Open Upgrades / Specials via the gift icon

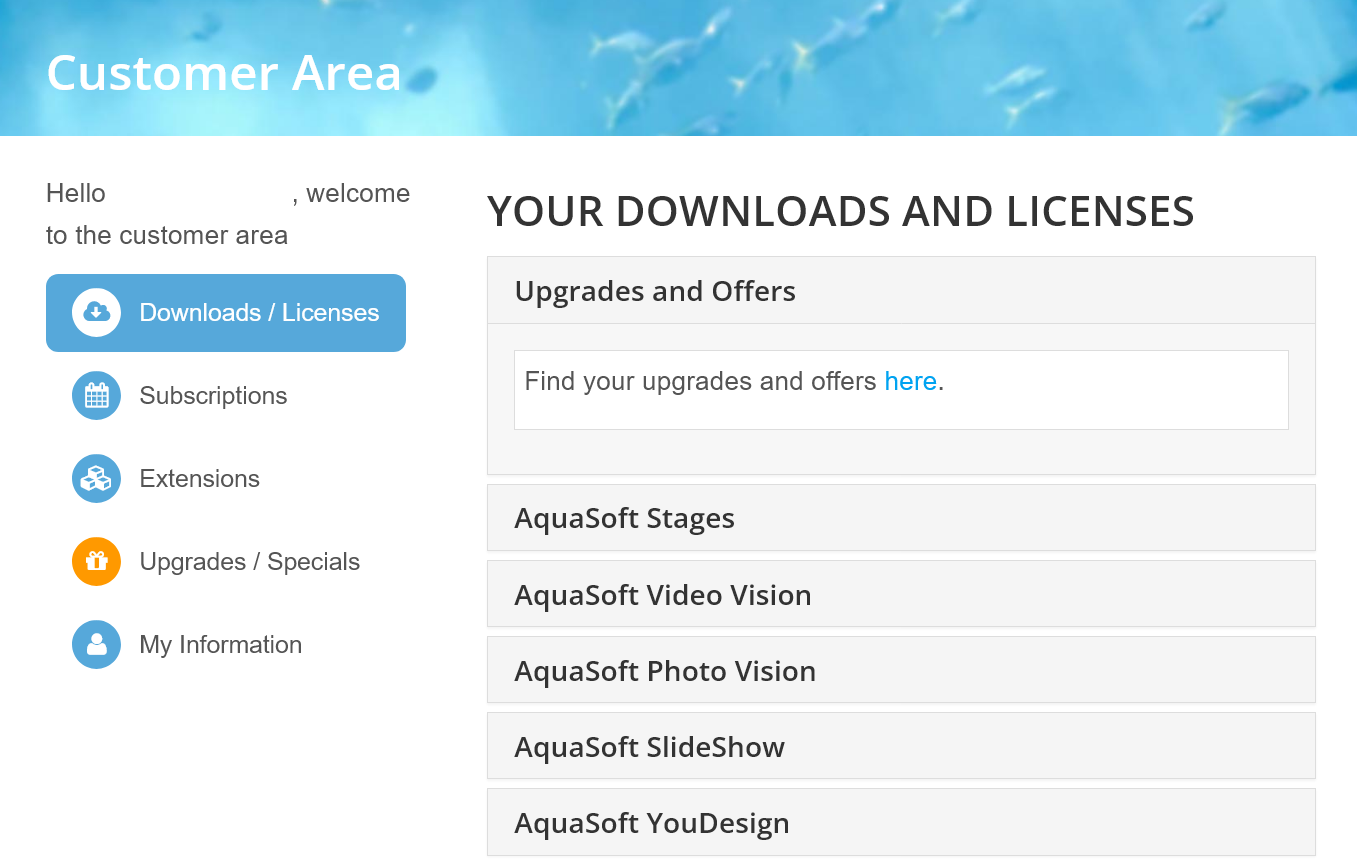click(95, 561)
